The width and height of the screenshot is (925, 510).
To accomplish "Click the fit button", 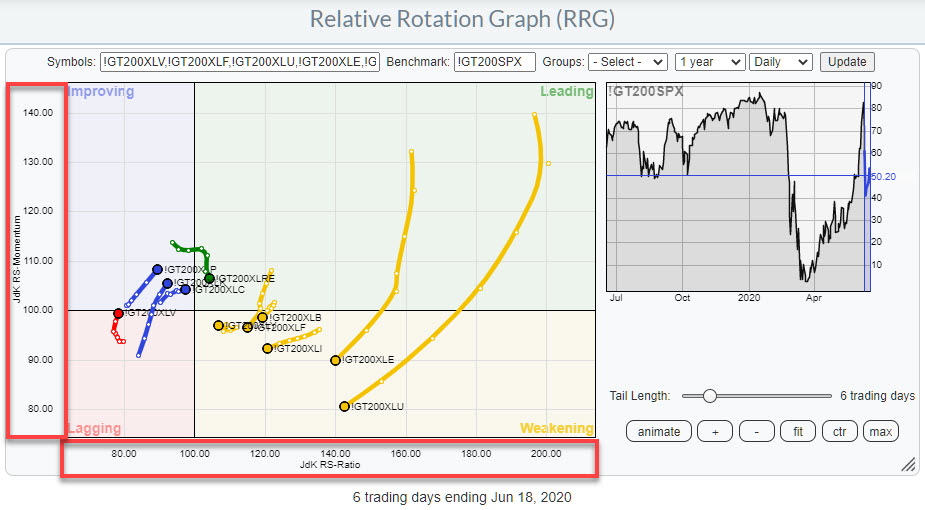I will tap(797, 431).
